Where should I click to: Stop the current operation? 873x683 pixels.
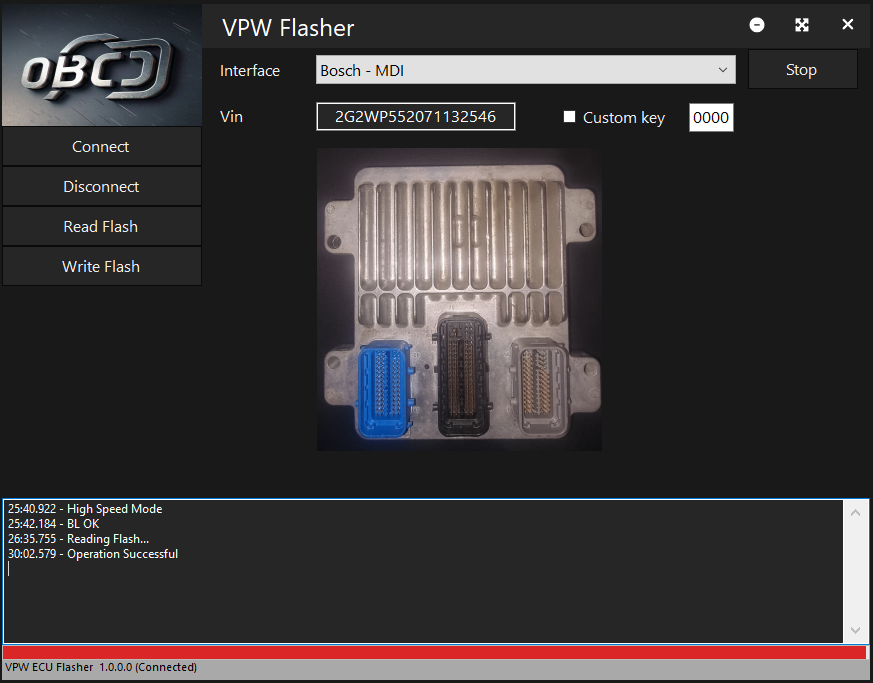[x=801, y=70]
